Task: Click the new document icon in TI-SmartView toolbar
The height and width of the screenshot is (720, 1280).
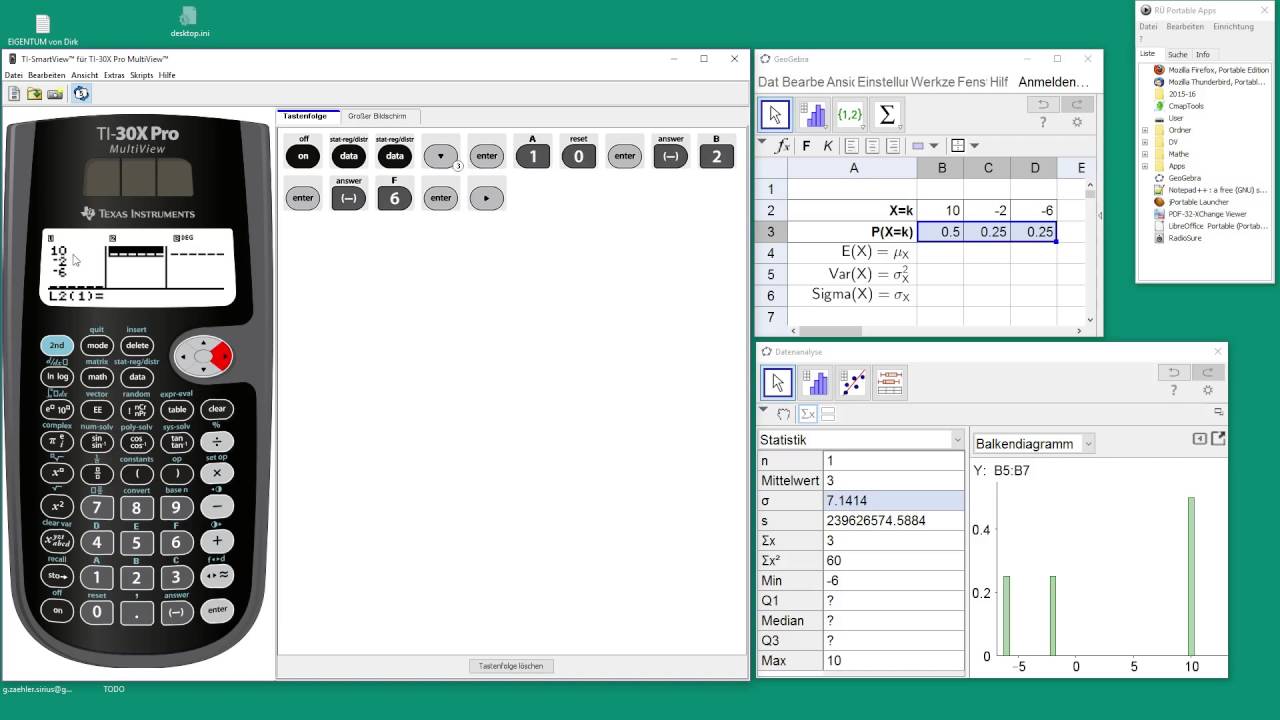Action: click(x=14, y=94)
